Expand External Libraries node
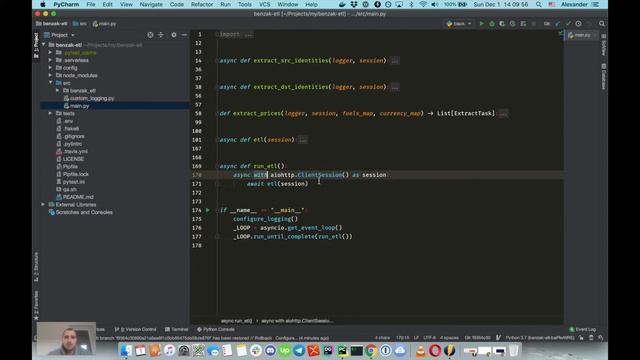The height and width of the screenshot is (360, 640). 43,204
